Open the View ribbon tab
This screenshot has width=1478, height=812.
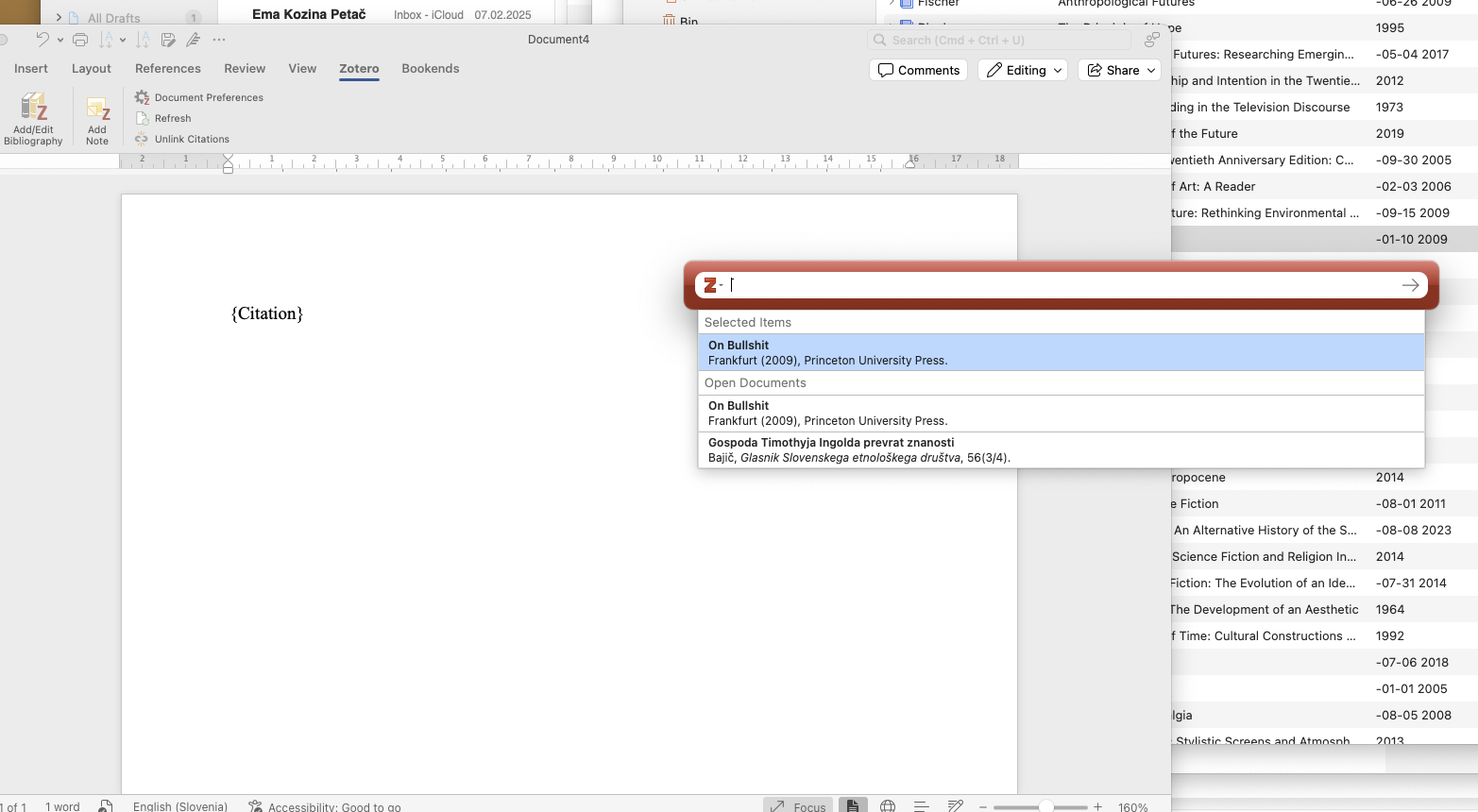302,69
